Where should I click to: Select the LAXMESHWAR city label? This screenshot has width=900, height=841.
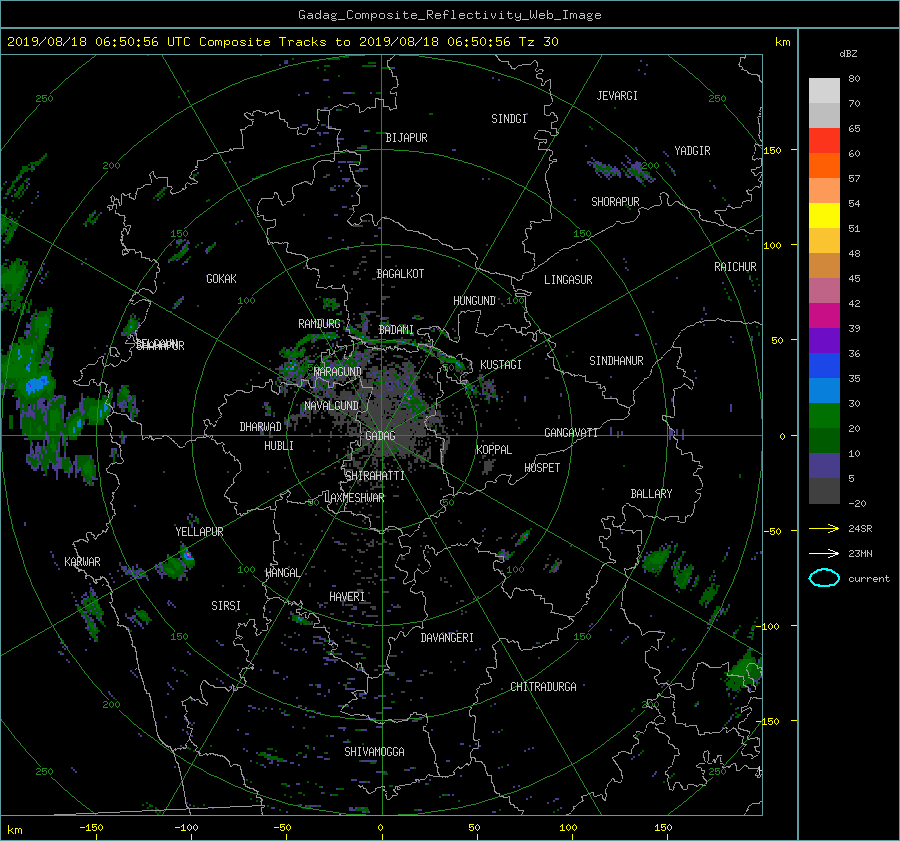[354, 498]
